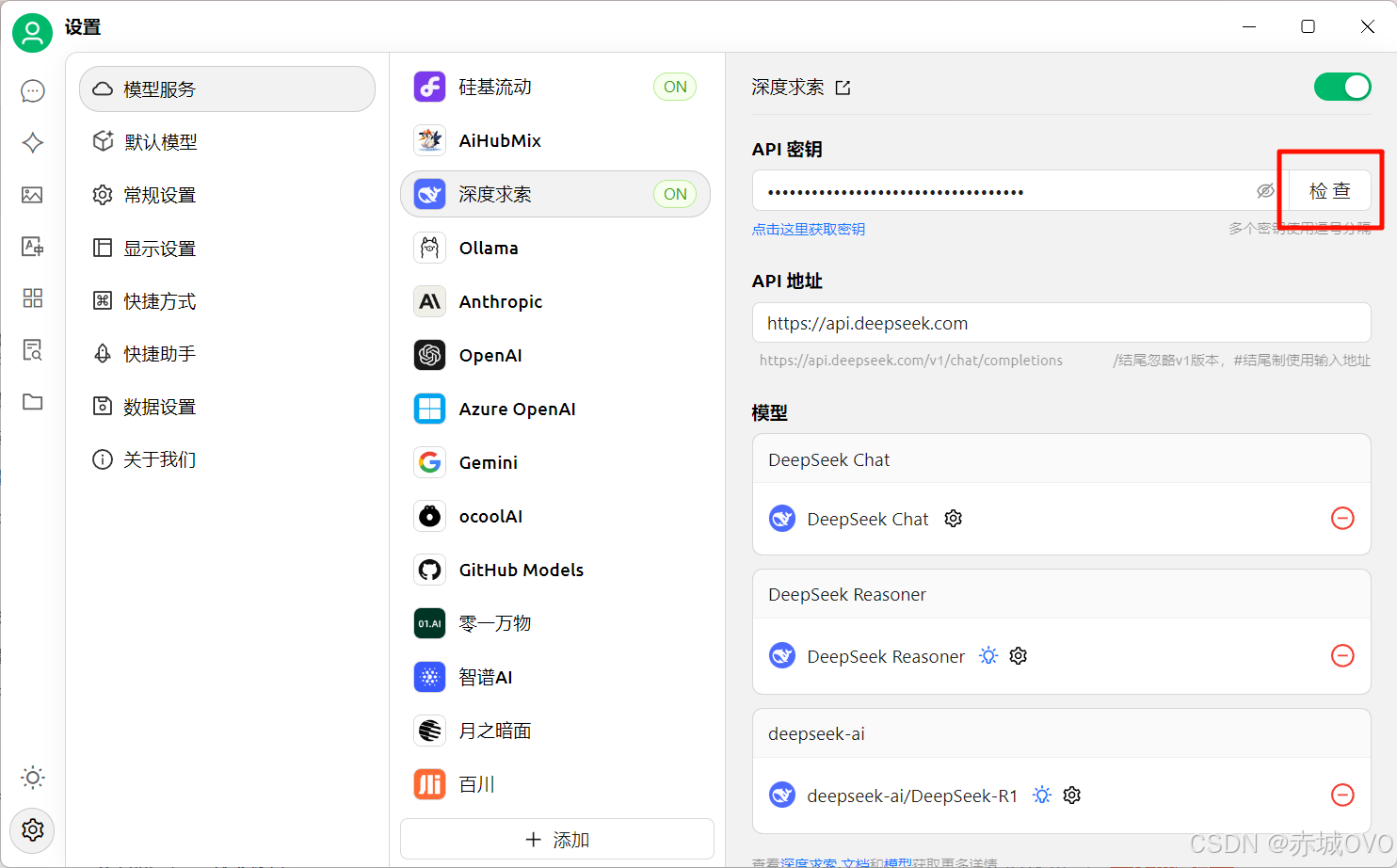Open 常规设置 settings section
Screen dimensions: 1397x868
point(227,195)
